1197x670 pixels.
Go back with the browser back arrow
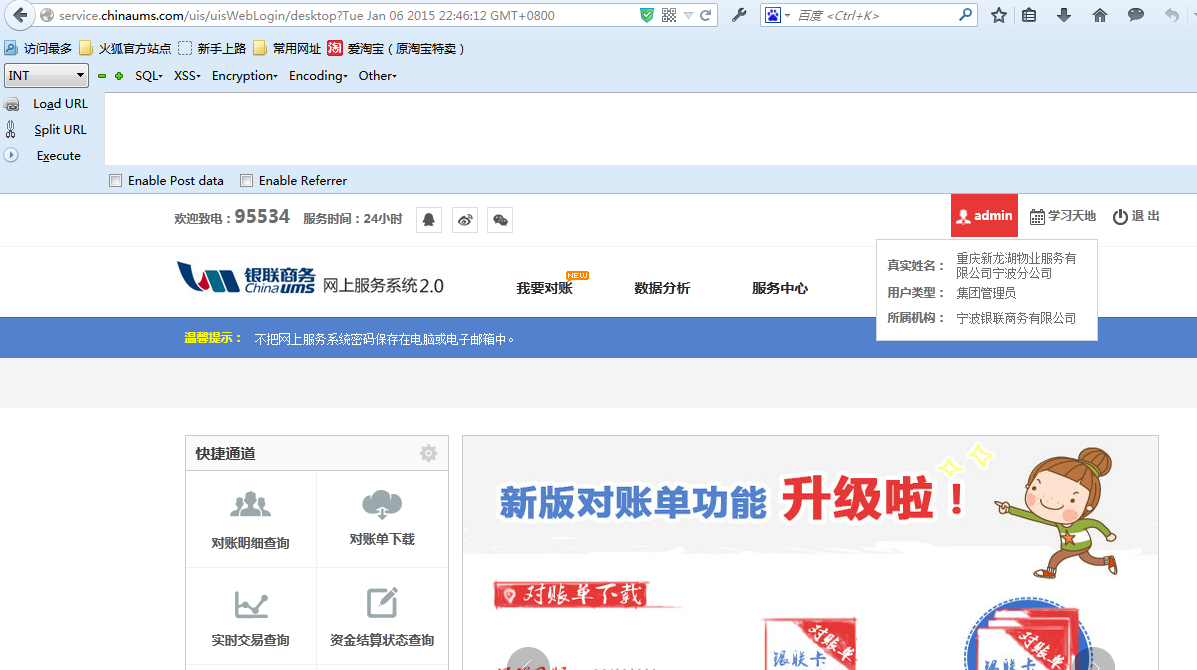[x=20, y=15]
